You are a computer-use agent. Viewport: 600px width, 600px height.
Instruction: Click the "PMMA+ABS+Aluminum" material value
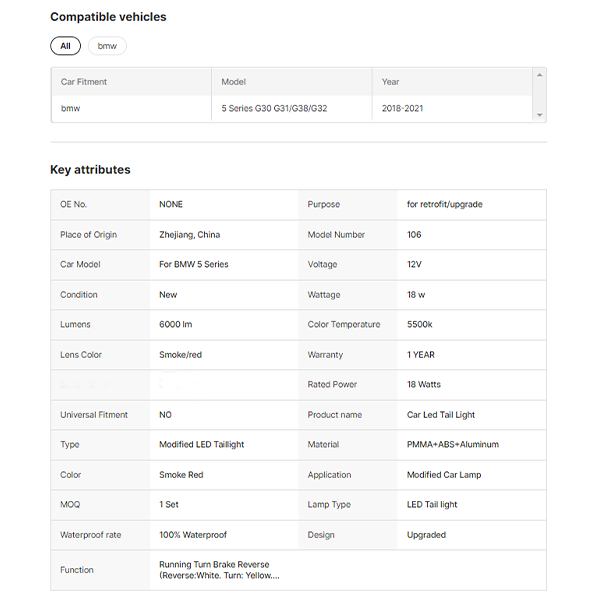[x=452, y=445]
